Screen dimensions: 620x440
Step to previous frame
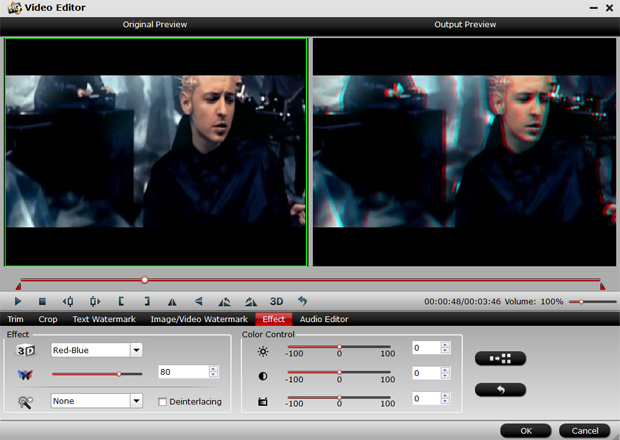(68, 302)
